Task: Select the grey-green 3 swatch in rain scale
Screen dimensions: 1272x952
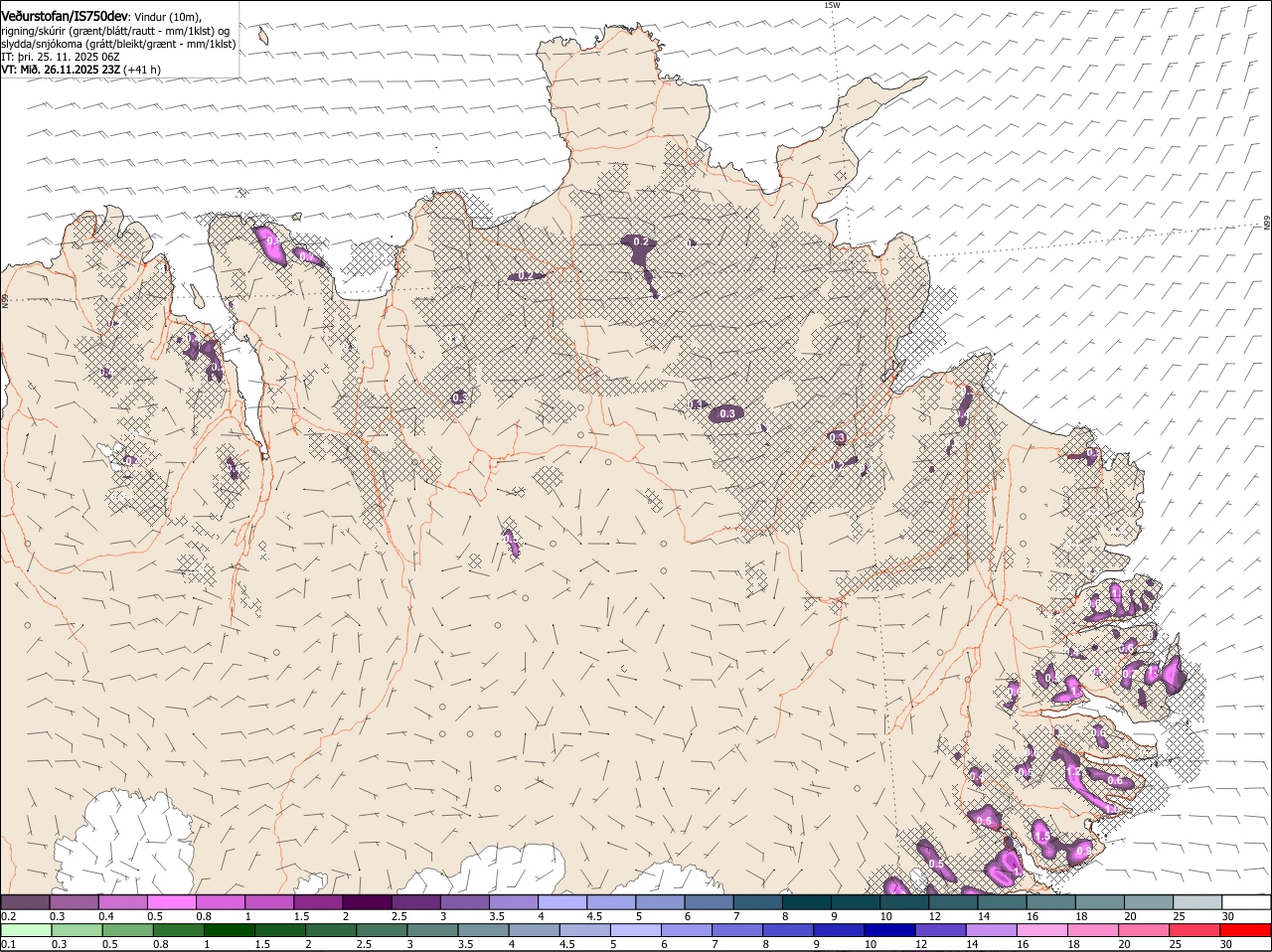Action: tap(432, 930)
